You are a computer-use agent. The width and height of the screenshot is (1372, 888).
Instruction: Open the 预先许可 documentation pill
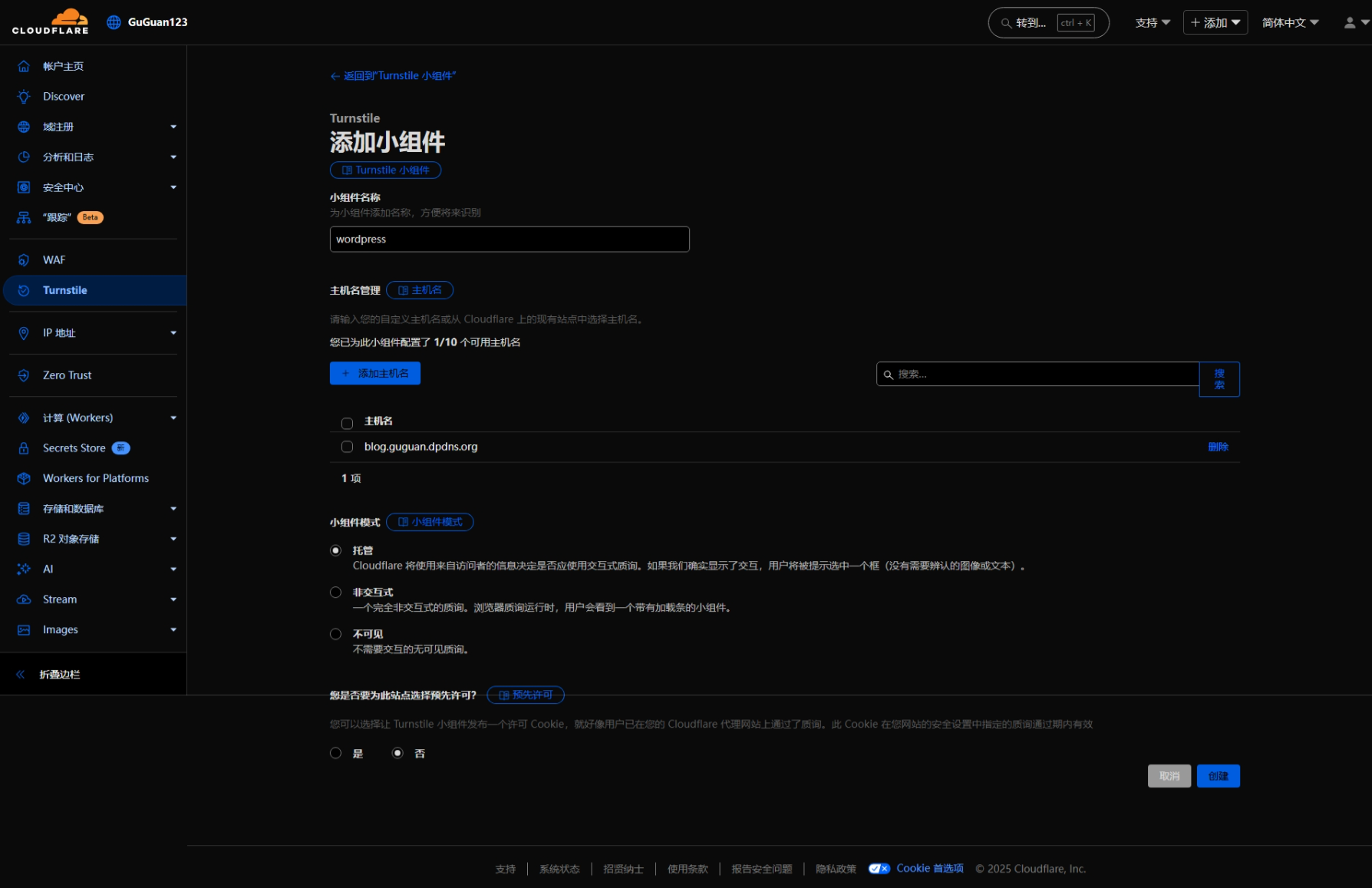pyautogui.click(x=526, y=695)
